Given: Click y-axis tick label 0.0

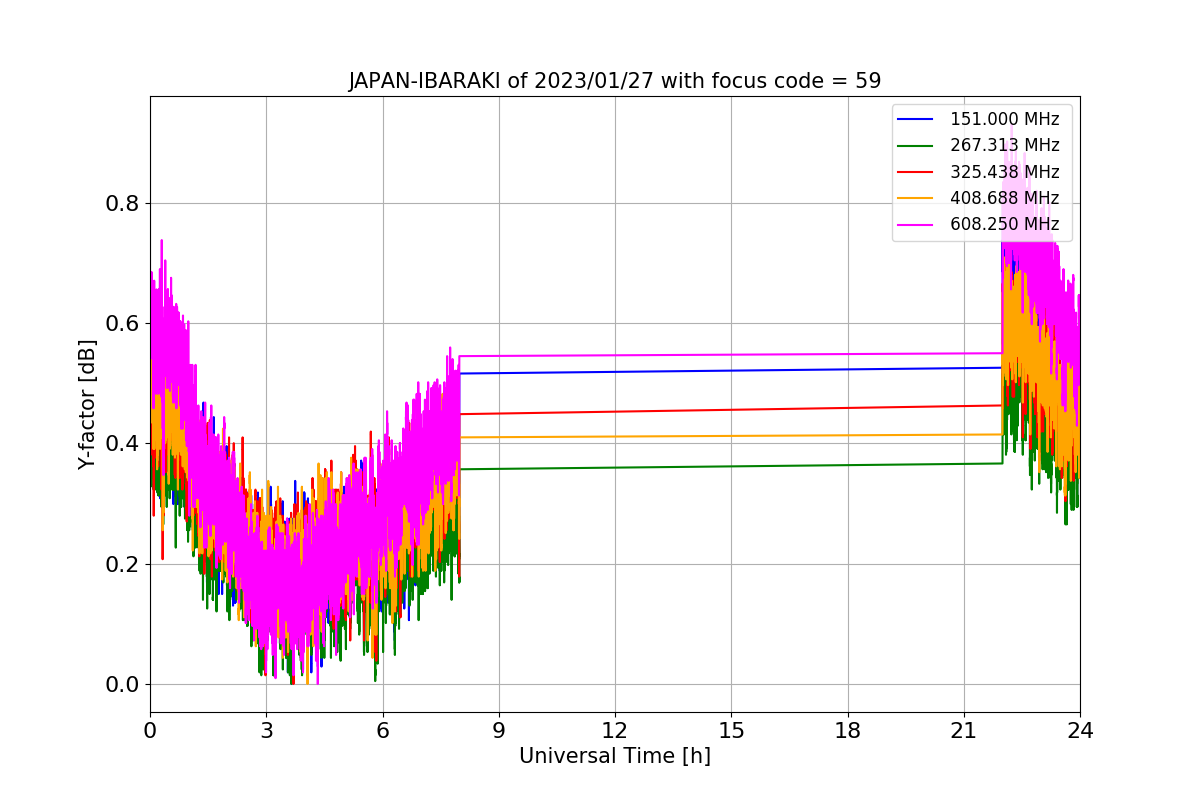Looking at the screenshot, I should pyautogui.click(x=121, y=685).
